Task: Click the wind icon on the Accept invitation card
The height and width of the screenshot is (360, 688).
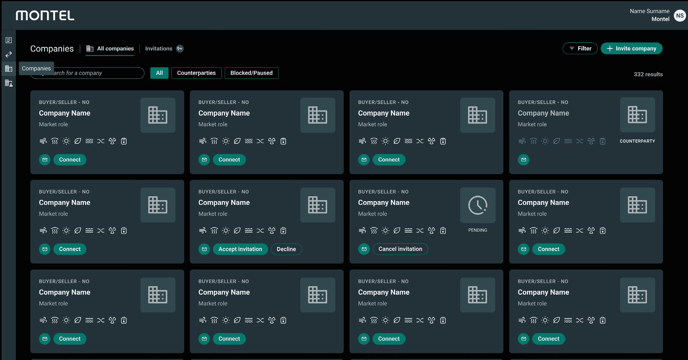Action: 202,230
